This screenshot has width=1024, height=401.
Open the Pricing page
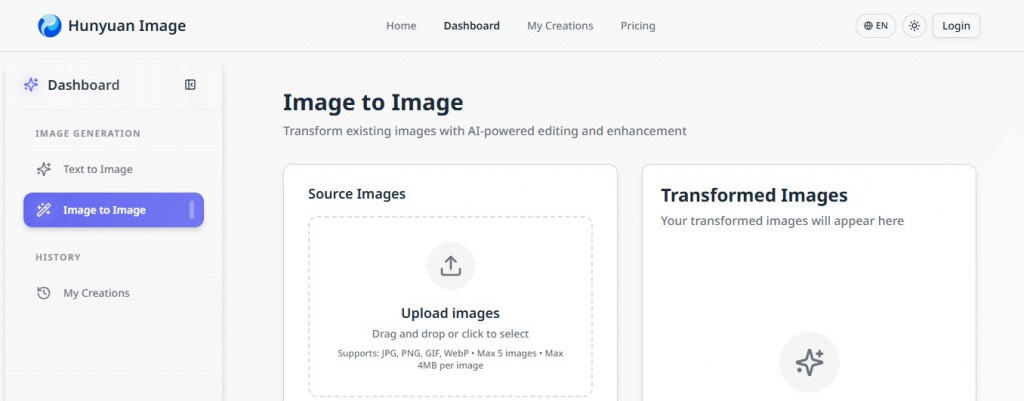[637, 26]
